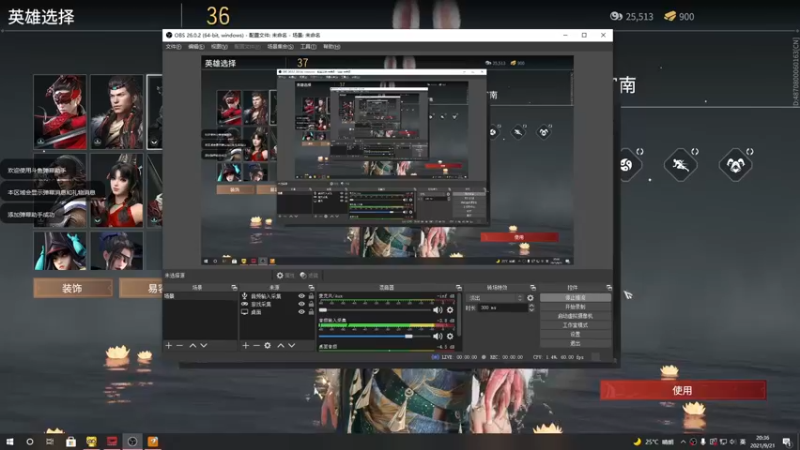The height and width of the screenshot is (450, 800).
Task: Move source up in Sources panel
Action: (x=281, y=345)
